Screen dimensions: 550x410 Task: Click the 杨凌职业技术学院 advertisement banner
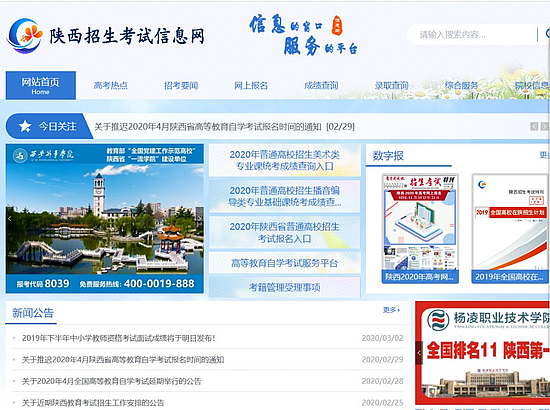point(483,352)
